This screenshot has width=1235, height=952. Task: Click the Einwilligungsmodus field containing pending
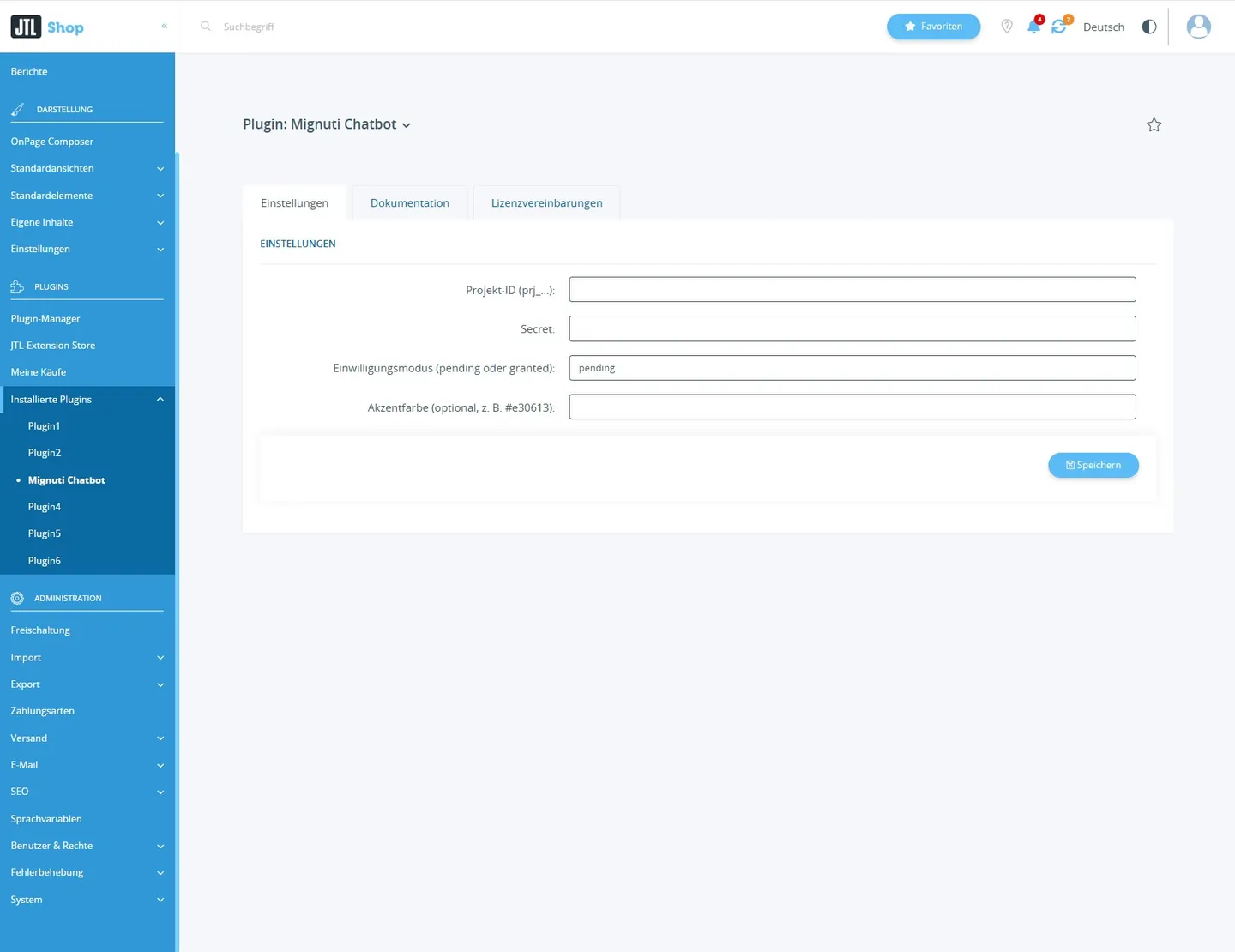tap(852, 368)
